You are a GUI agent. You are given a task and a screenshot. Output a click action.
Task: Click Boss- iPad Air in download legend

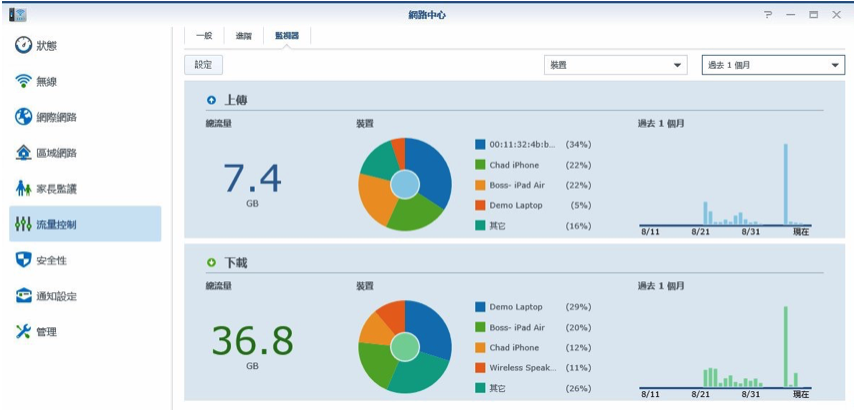point(517,327)
